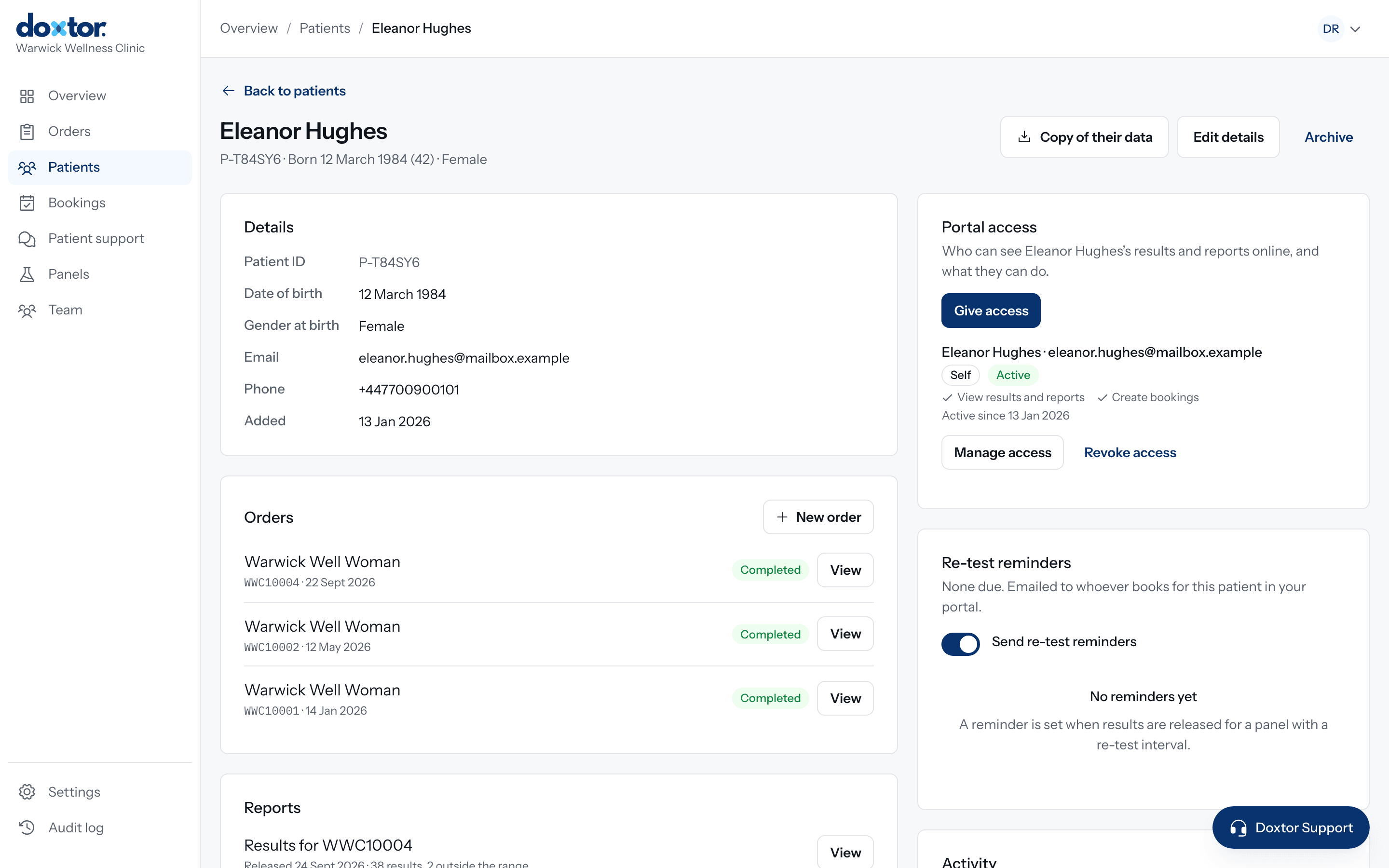Click the headset icon on Doxtor Support
This screenshot has width=1389, height=868.
point(1238,827)
